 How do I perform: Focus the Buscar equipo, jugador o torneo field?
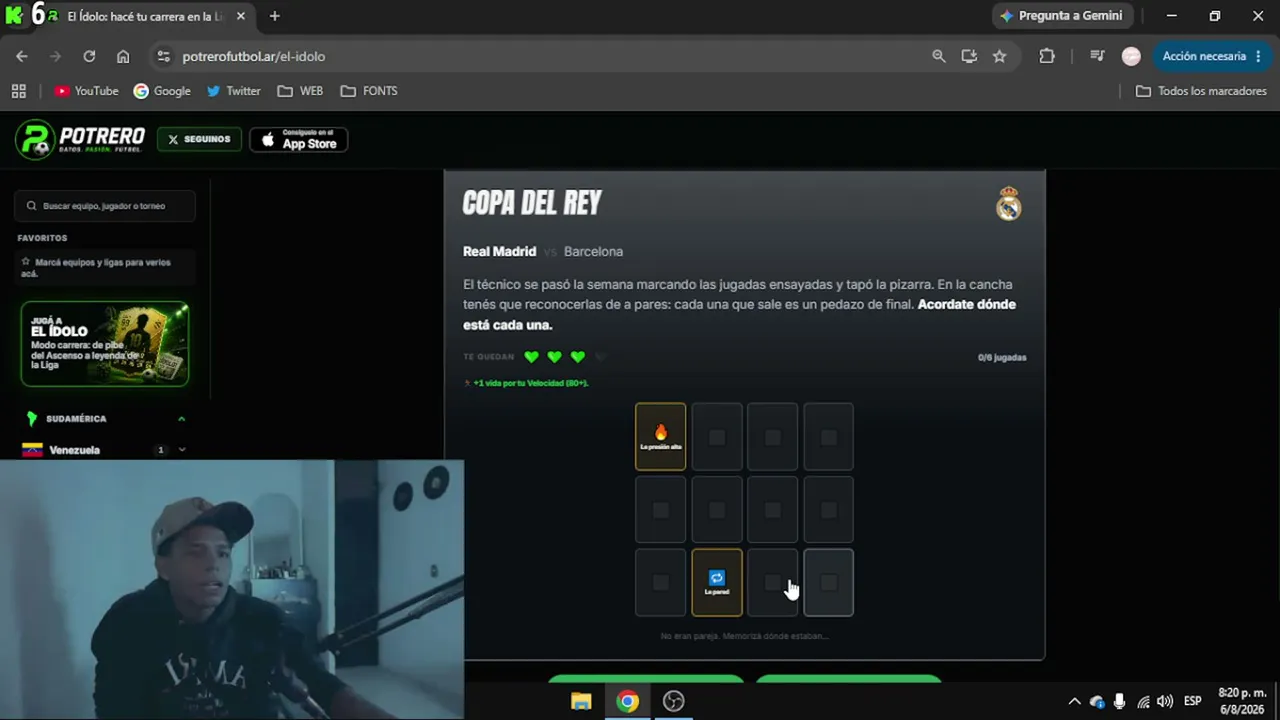[105, 206]
